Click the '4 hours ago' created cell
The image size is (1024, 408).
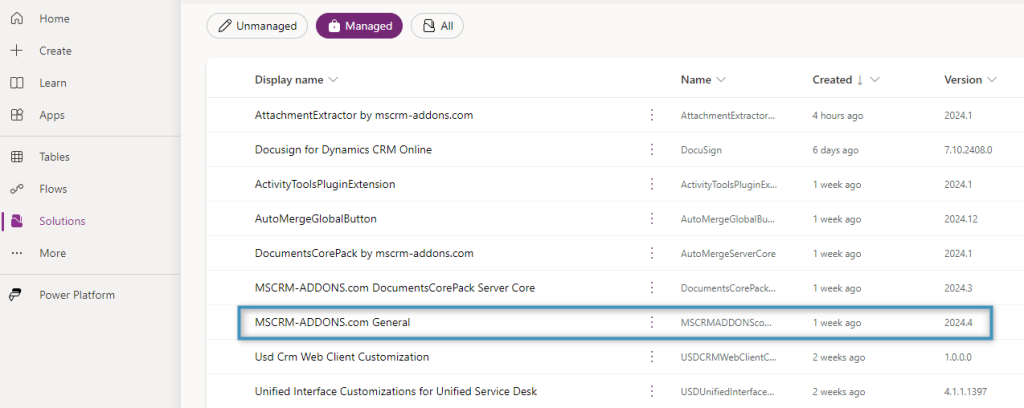tap(838, 116)
